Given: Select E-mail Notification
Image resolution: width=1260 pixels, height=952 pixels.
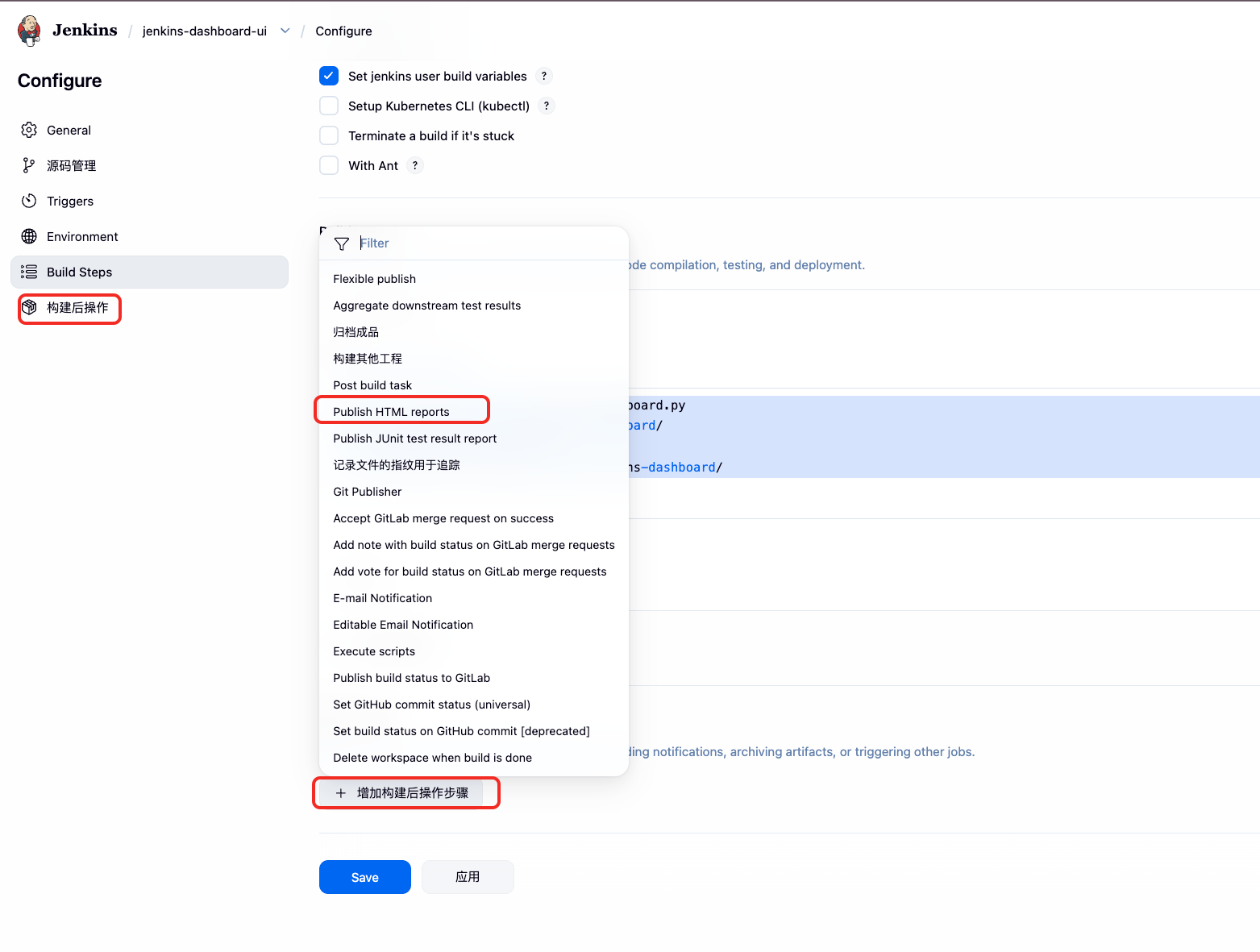Looking at the screenshot, I should pyautogui.click(x=474, y=598).
